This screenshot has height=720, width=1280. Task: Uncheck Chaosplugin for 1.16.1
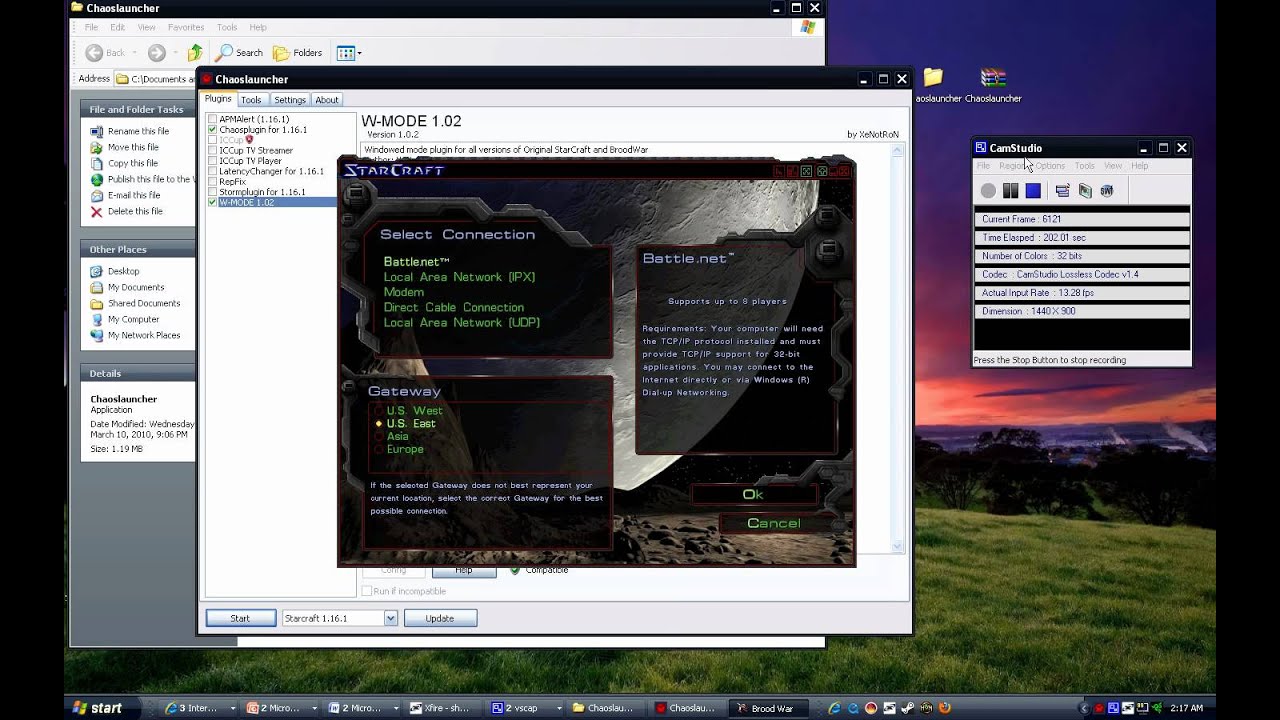click(212, 130)
